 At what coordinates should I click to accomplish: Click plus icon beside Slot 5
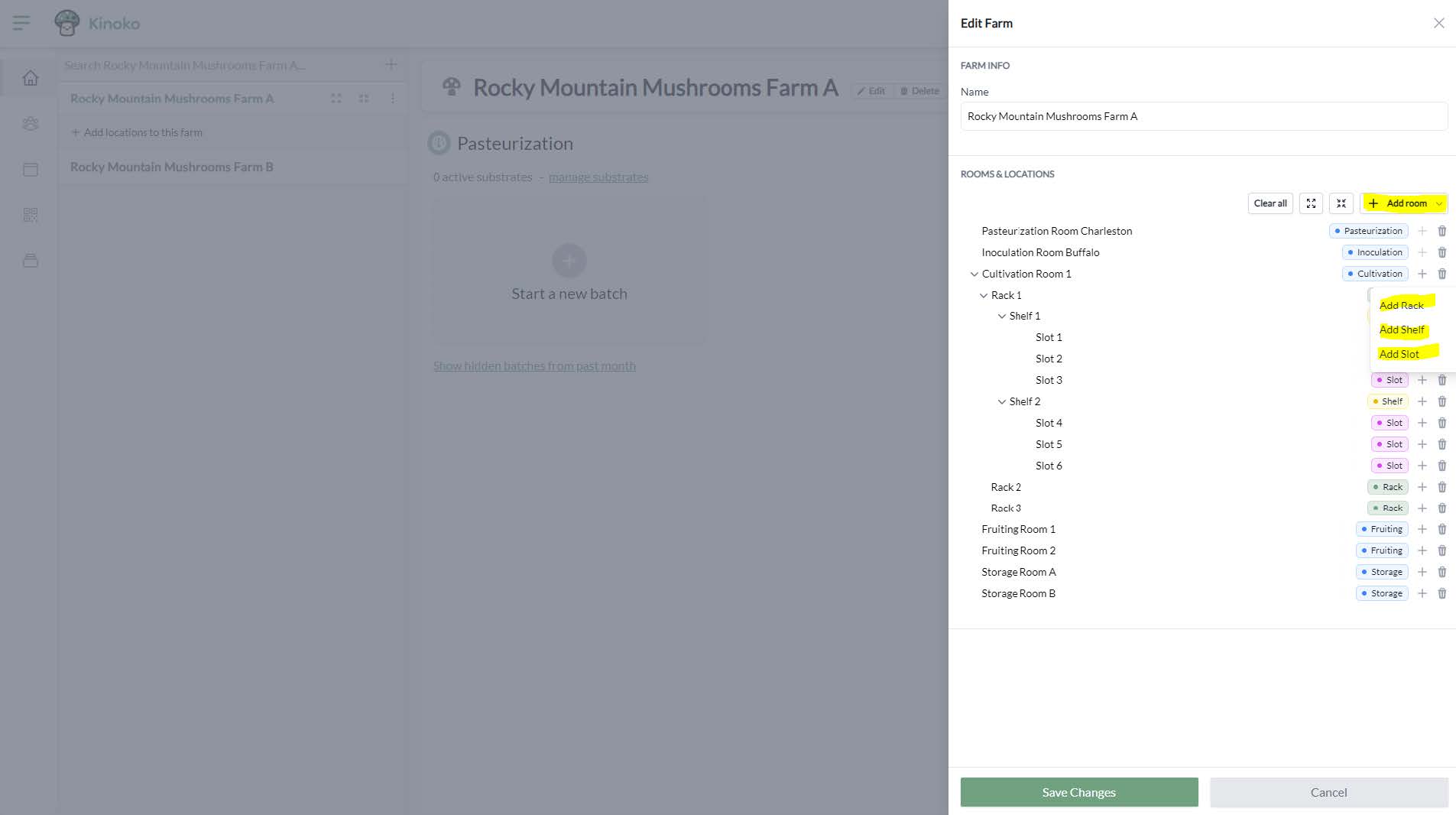pos(1422,444)
